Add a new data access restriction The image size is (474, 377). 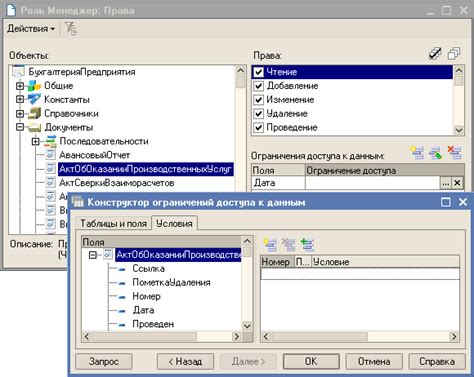pos(417,152)
